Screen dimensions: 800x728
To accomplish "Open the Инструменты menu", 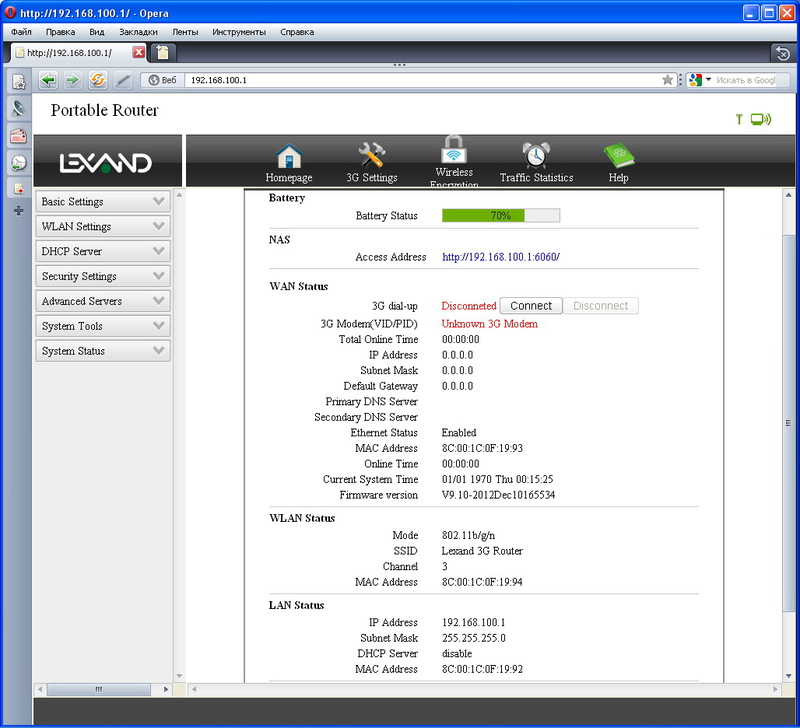I will [x=239, y=32].
